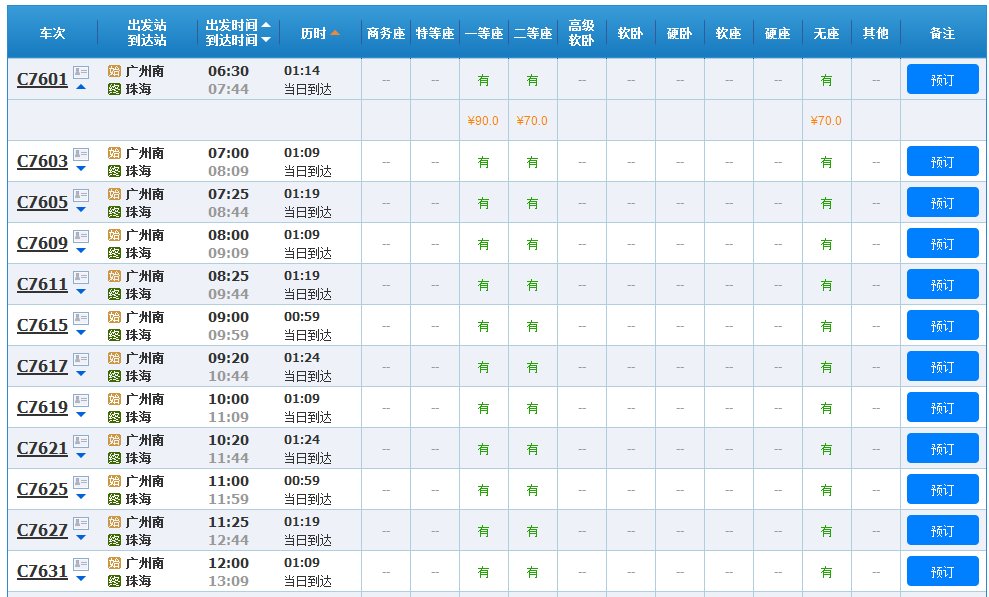This screenshot has width=989, height=597.
Task: Click the 车次 column header
Action: pyautogui.click(x=51, y=32)
